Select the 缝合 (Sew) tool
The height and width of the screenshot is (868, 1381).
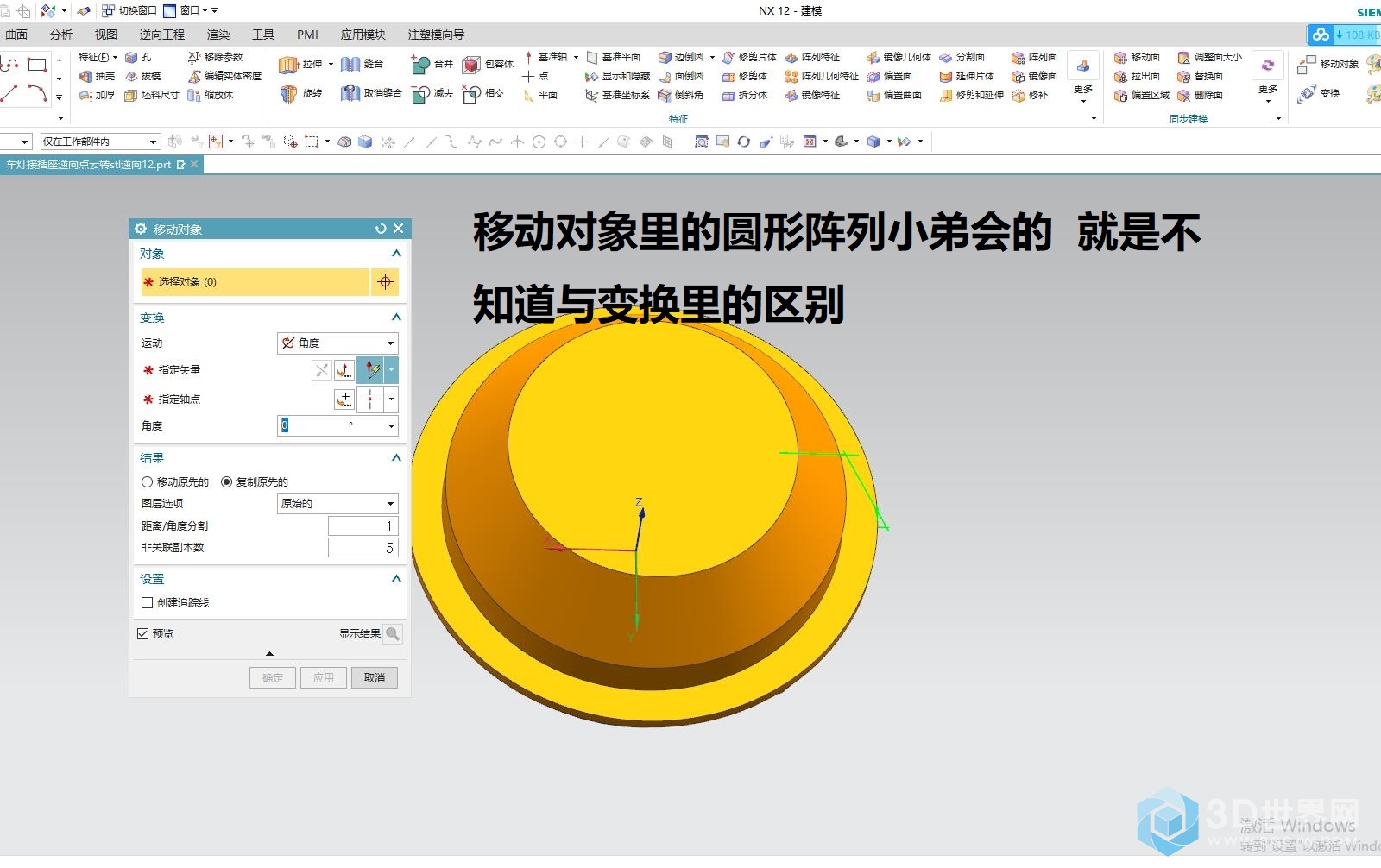coord(363,65)
